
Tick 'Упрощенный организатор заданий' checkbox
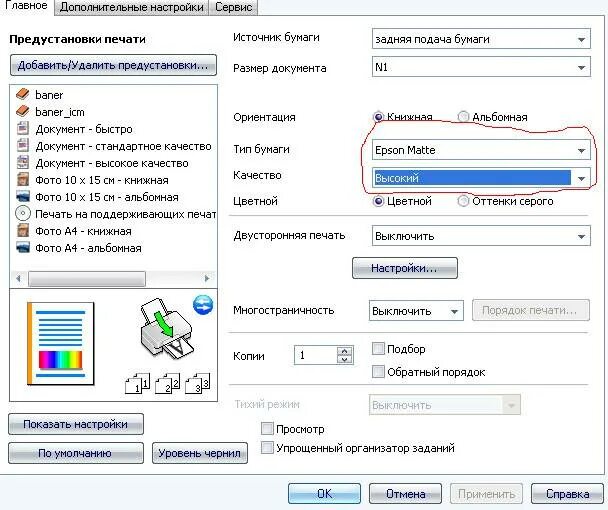pyautogui.click(x=267, y=448)
